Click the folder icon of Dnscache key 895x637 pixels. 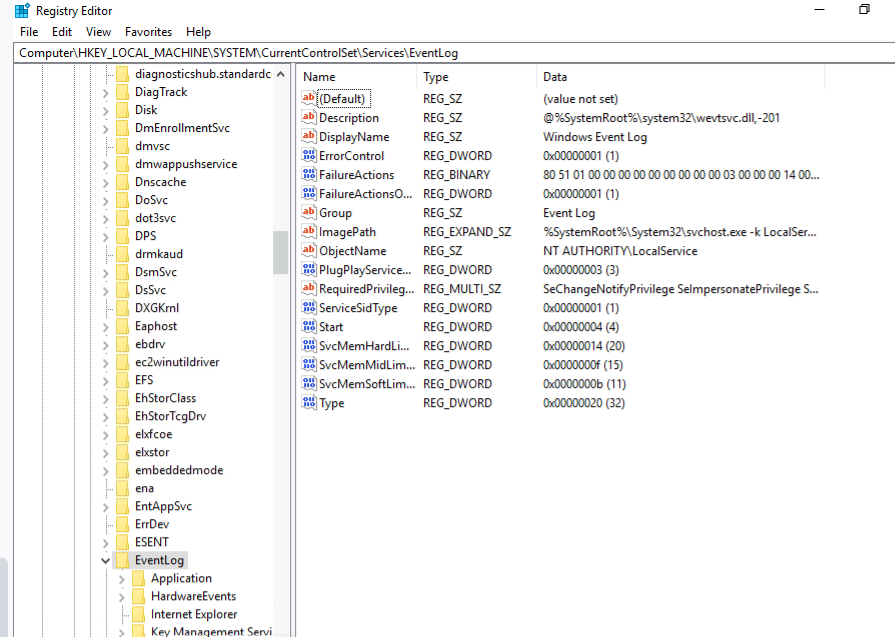click(122, 182)
